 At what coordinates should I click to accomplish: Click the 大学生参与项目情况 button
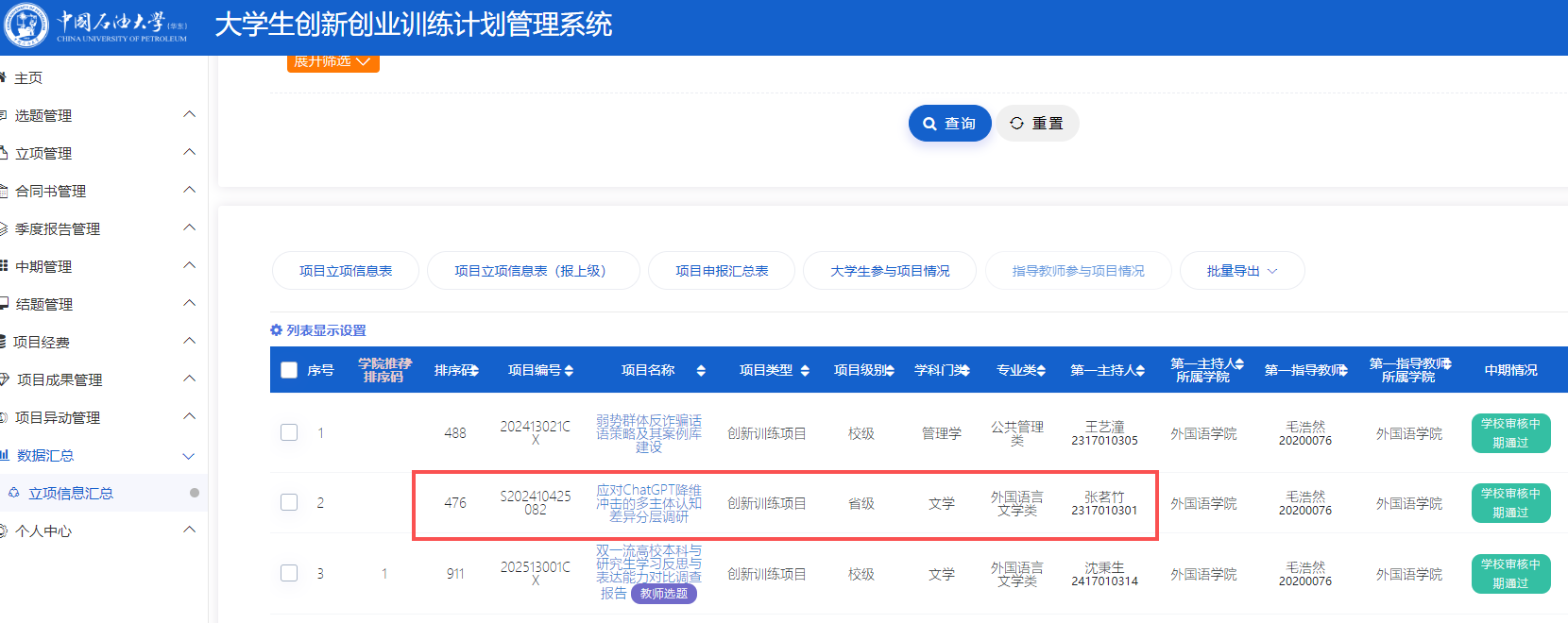[x=889, y=271]
